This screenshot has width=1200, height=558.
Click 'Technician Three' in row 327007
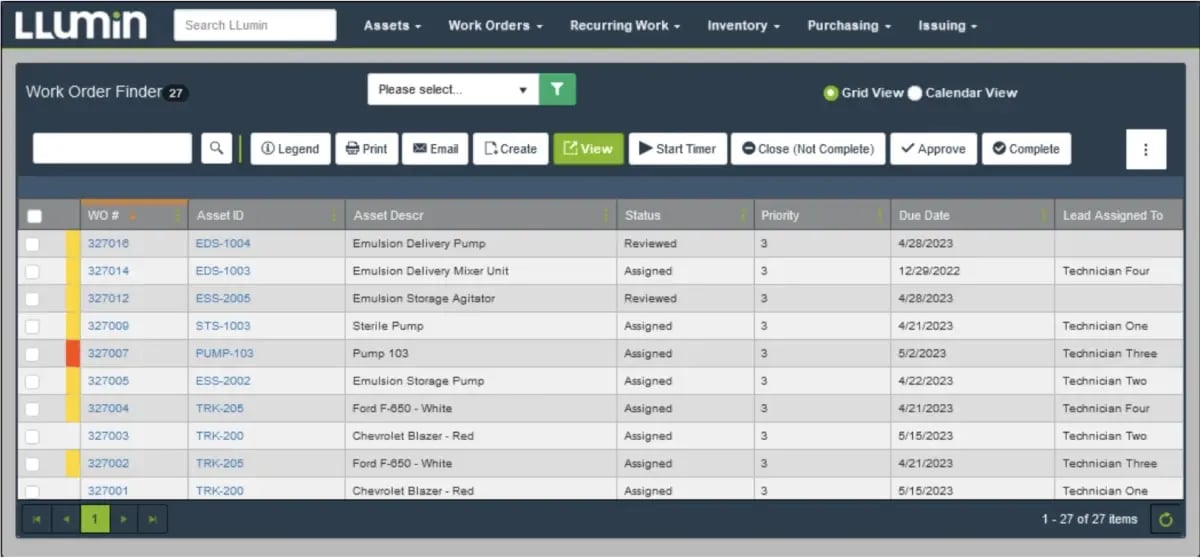click(1109, 353)
